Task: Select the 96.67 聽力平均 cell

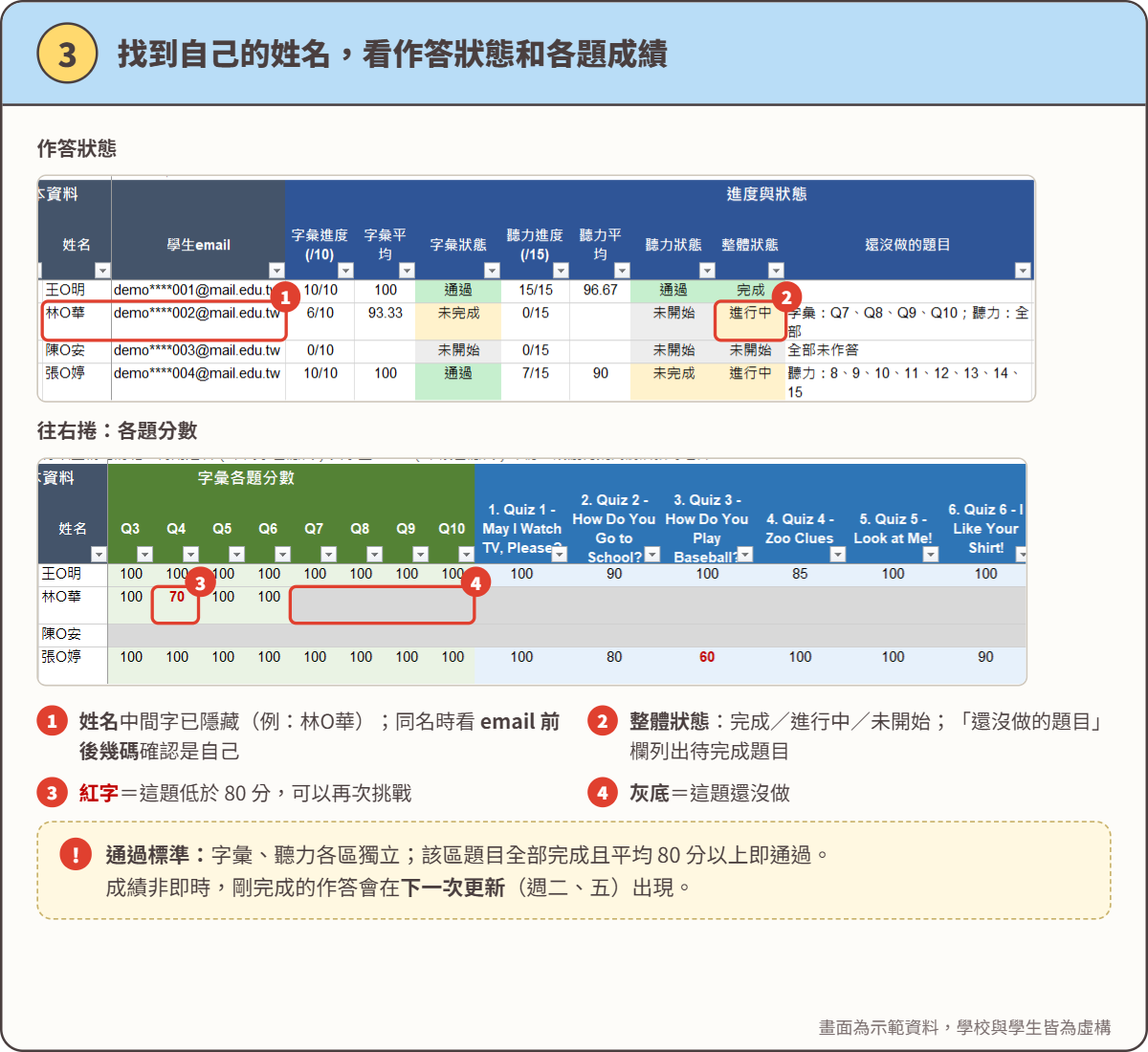Action: tap(601, 290)
